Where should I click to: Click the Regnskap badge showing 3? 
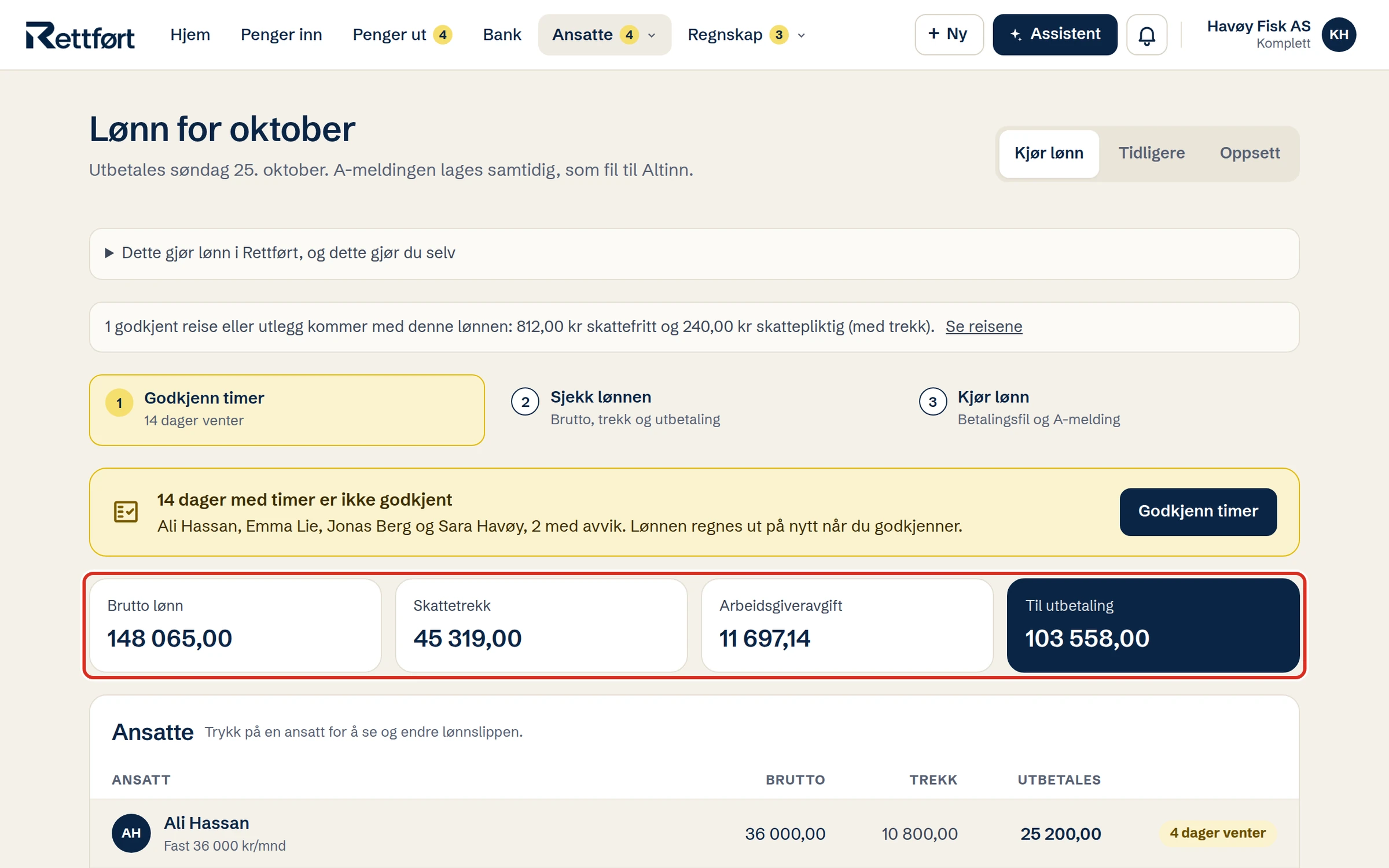(x=779, y=35)
